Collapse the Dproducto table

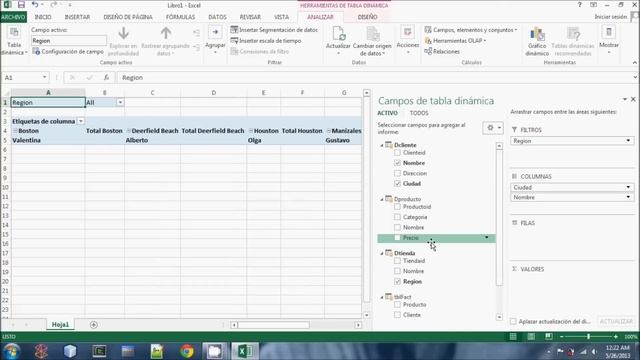click(382, 200)
